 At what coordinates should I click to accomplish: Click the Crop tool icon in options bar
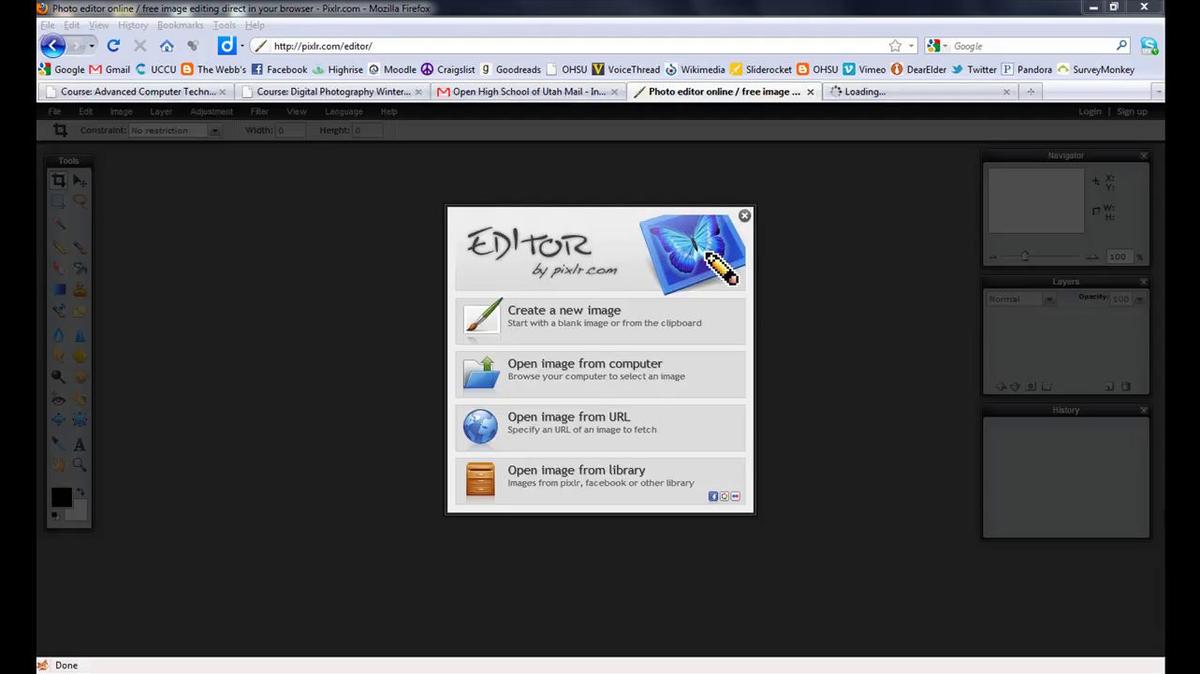click(60, 130)
